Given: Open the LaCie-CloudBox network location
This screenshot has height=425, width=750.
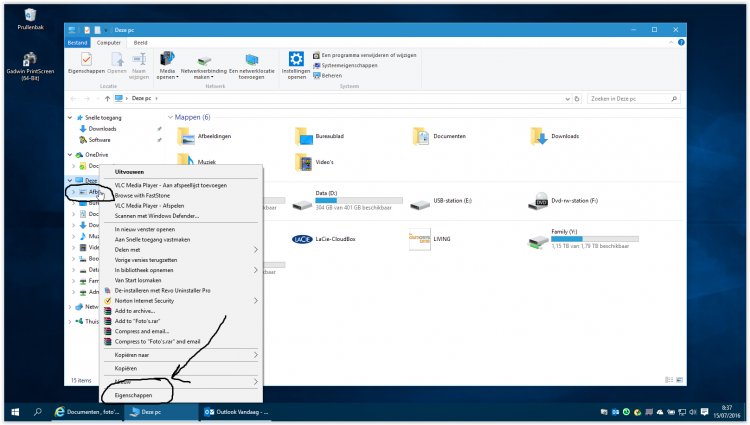Looking at the screenshot, I should (303, 239).
